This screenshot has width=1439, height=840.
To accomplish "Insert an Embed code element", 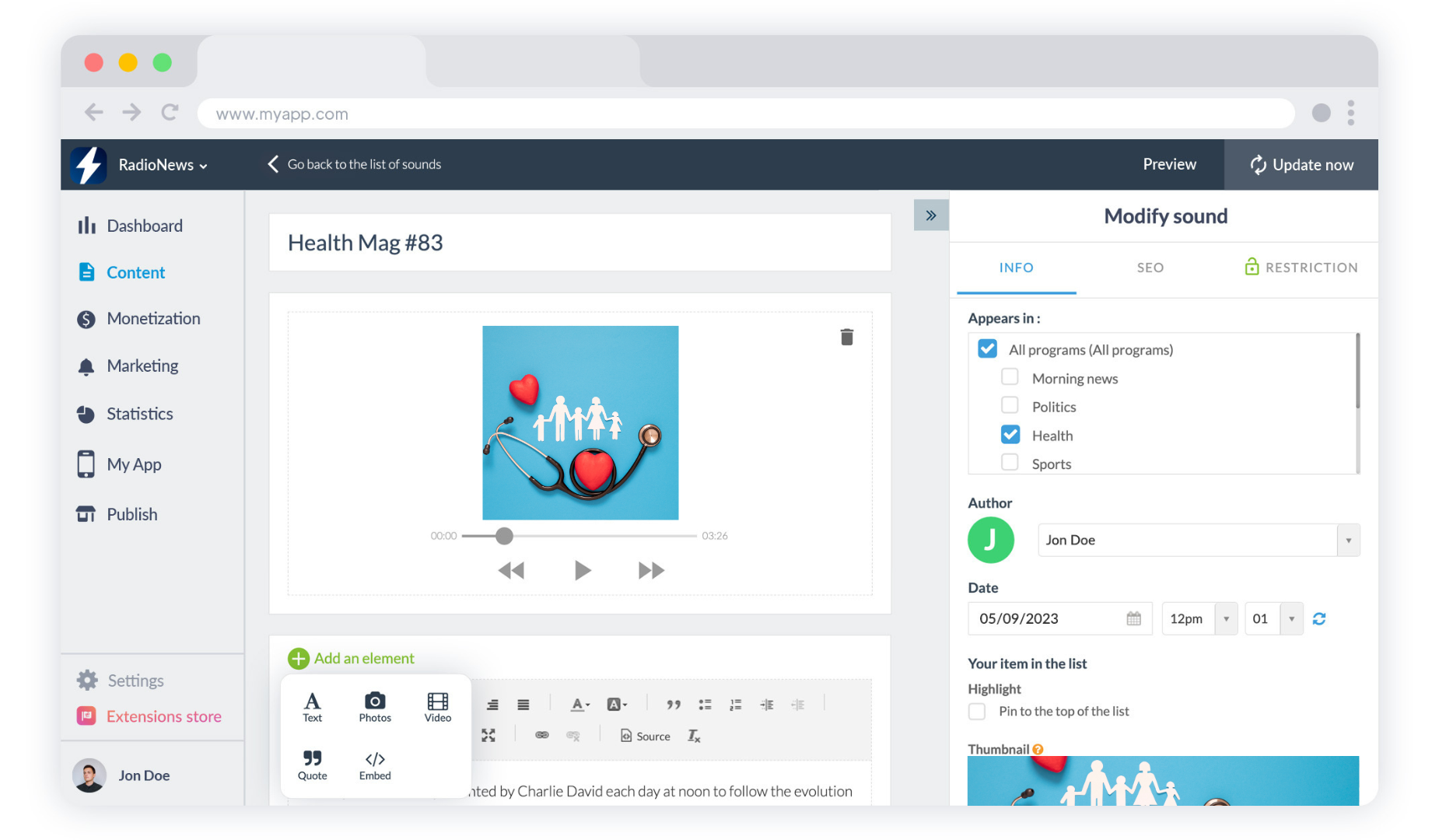I will tap(374, 765).
